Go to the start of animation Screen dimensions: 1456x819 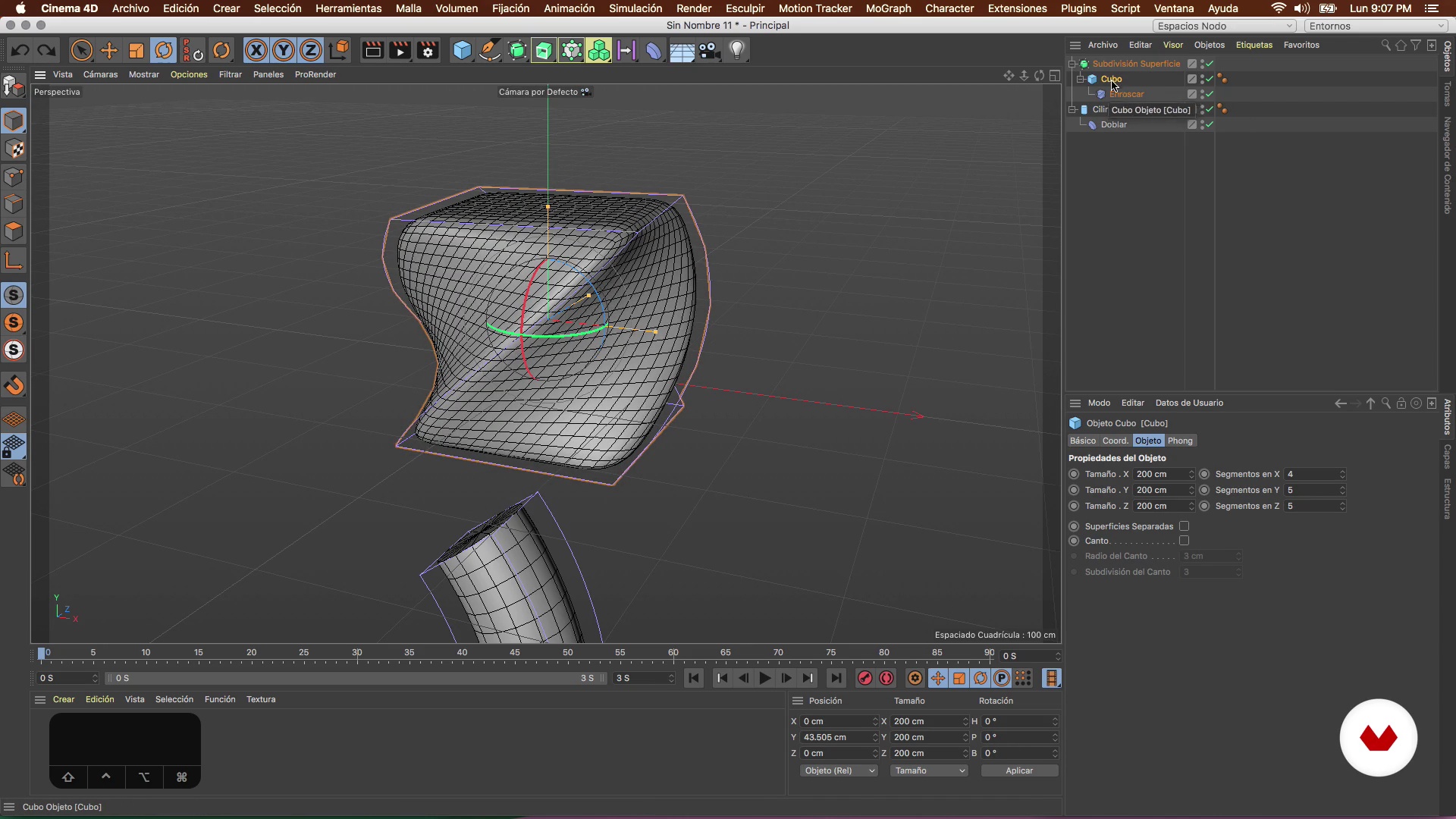pyautogui.click(x=694, y=679)
